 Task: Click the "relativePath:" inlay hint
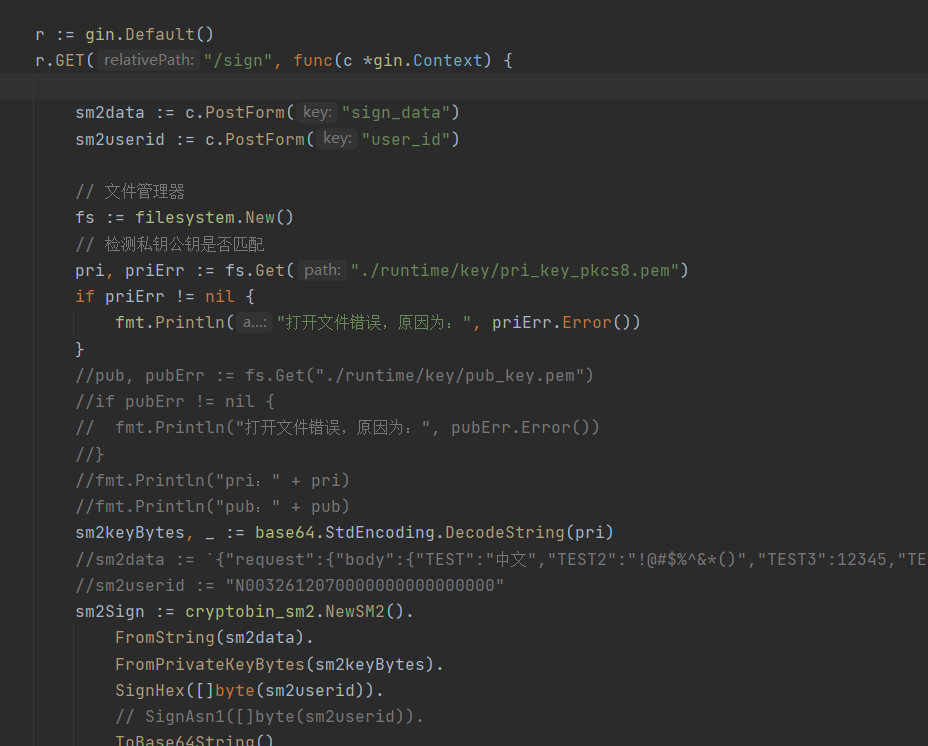pos(149,60)
